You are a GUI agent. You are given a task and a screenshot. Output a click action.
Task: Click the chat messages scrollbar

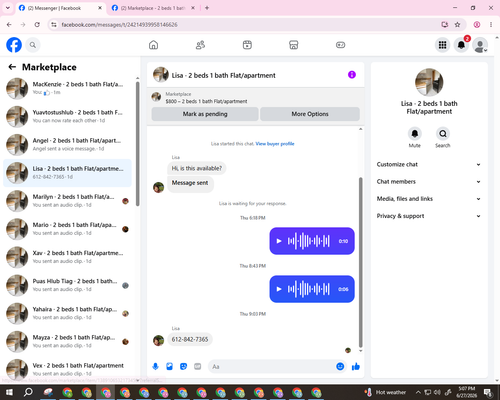[360, 262]
